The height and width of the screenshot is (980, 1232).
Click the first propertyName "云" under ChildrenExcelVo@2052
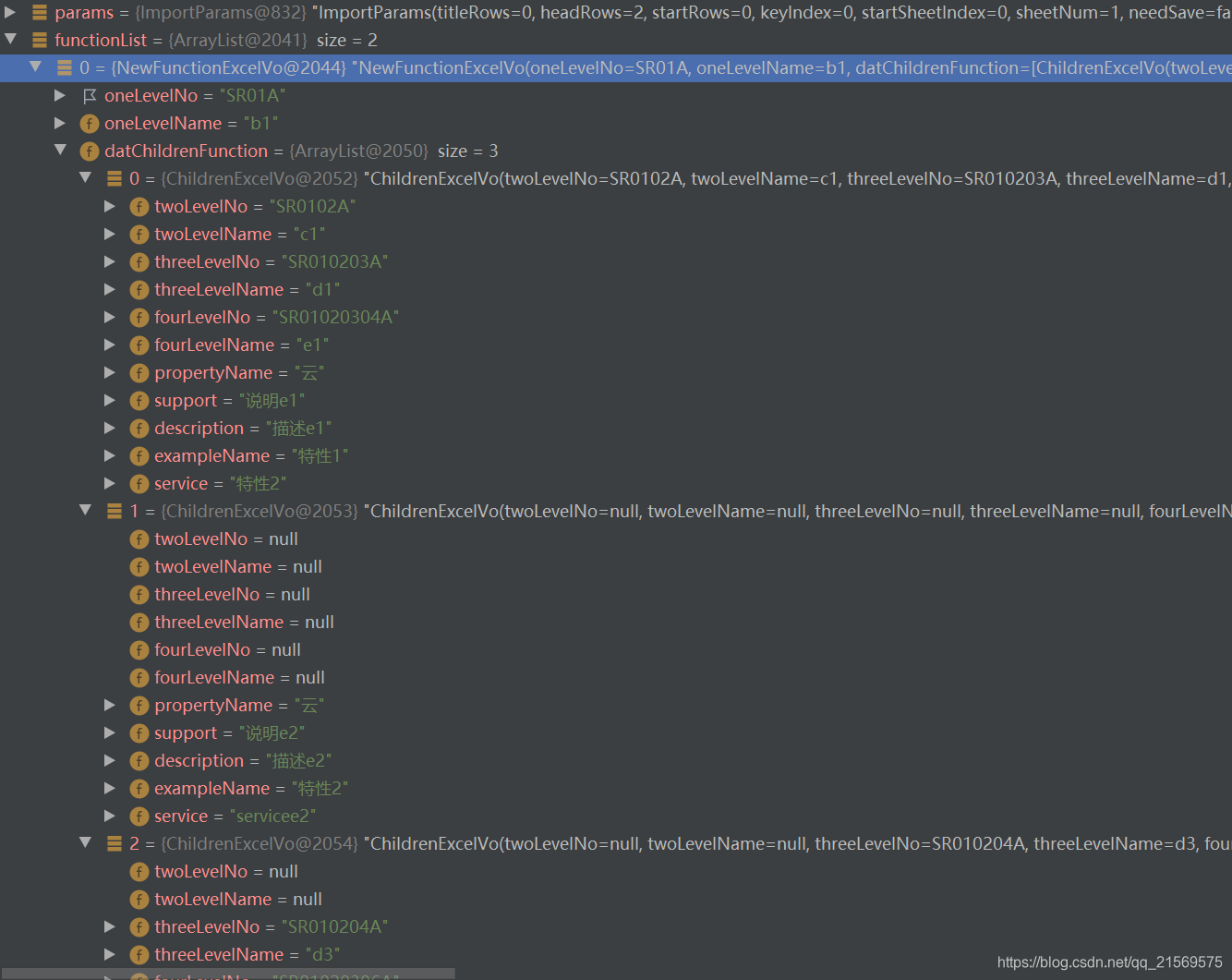(309, 373)
